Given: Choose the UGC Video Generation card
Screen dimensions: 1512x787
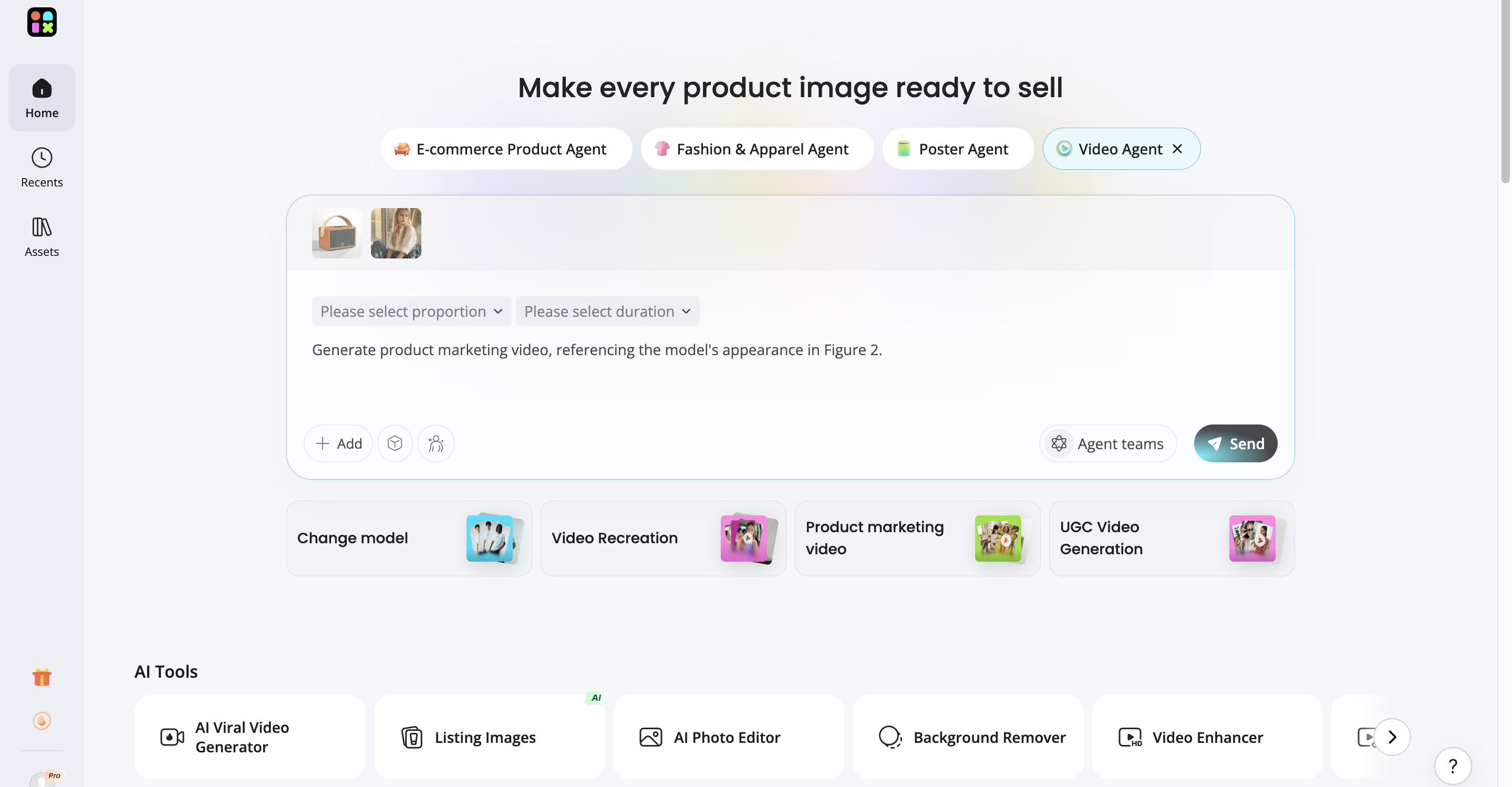Looking at the screenshot, I should pos(1172,538).
